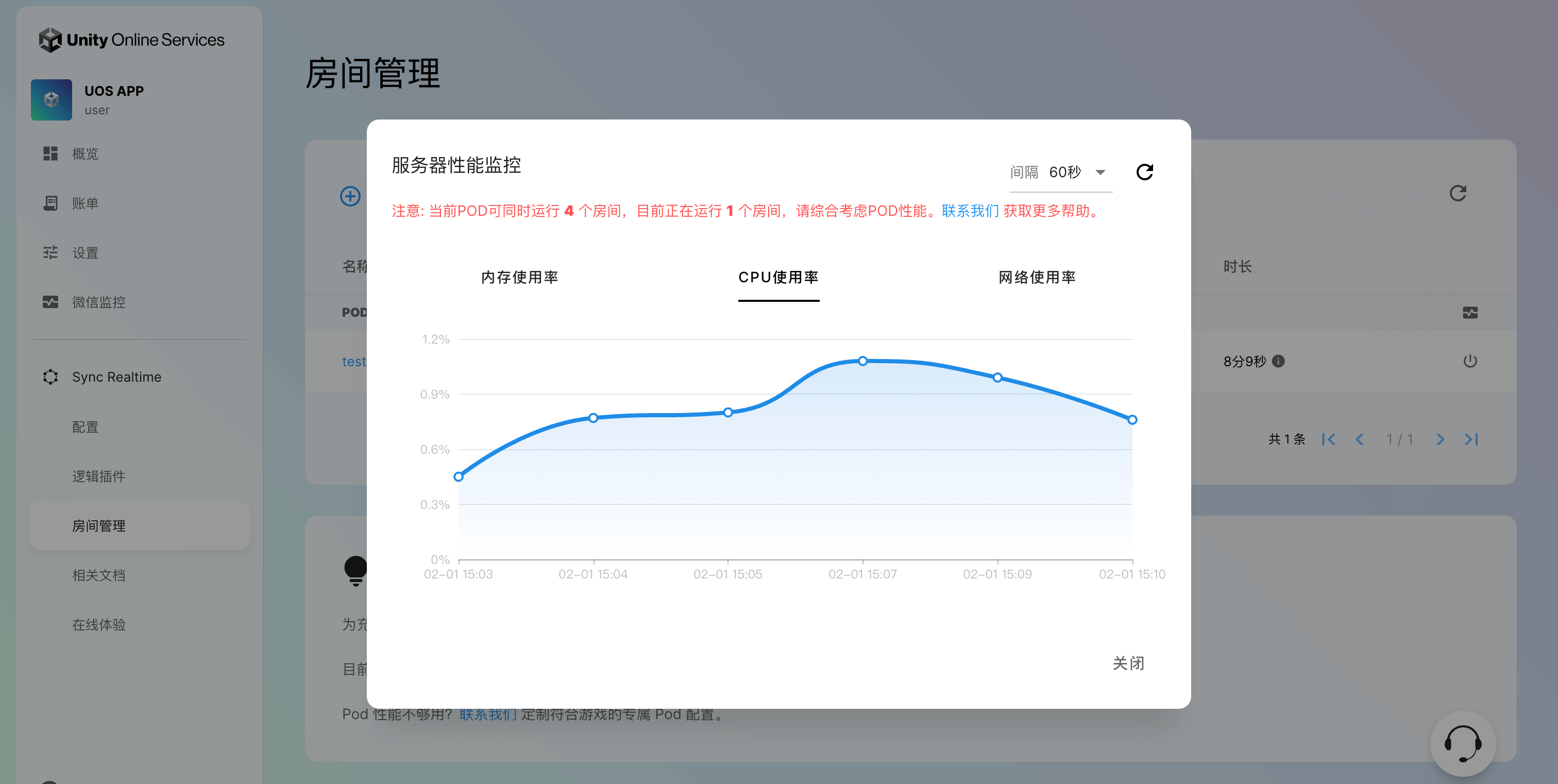Refresh the room list table
The height and width of the screenshot is (784, 1558).
tap(1458, 194)
